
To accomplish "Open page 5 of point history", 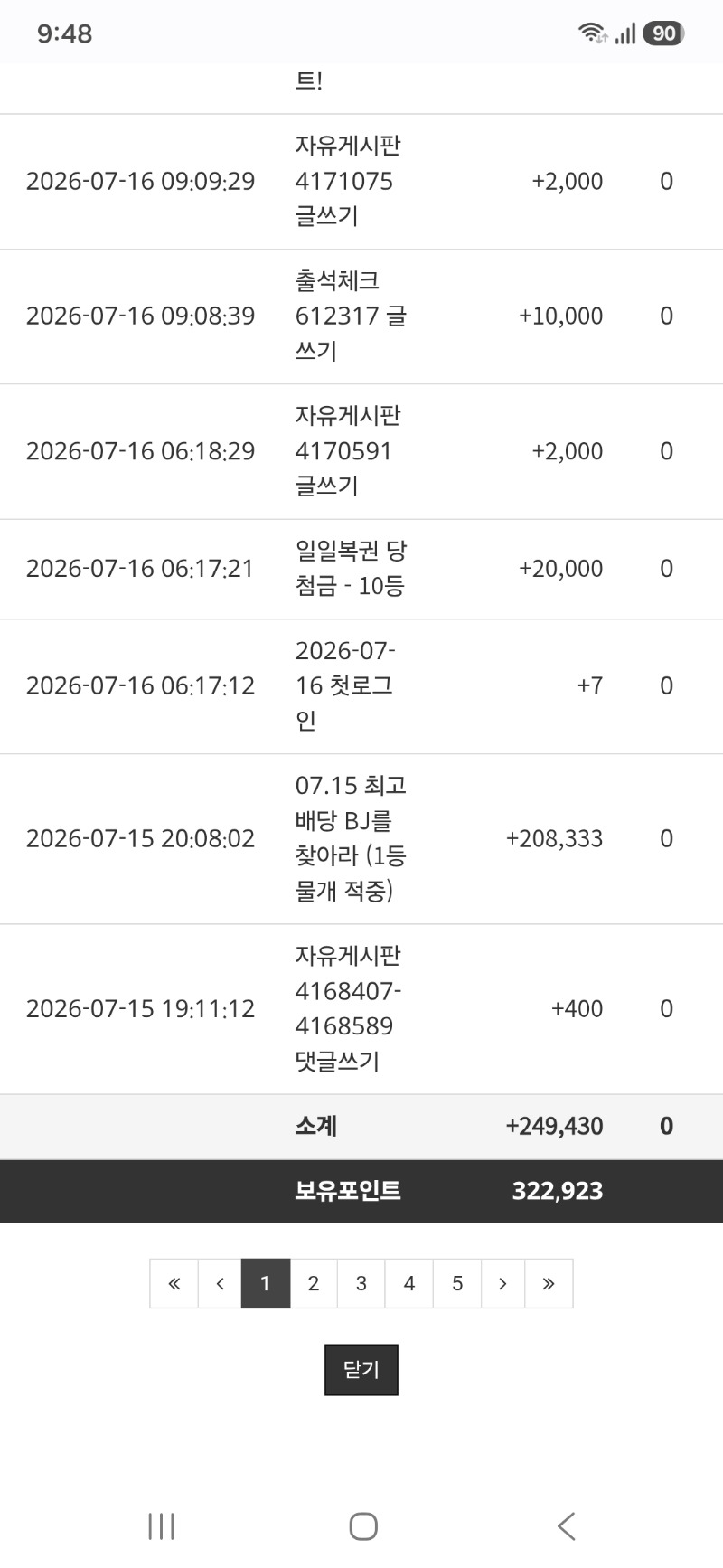I will pos(457,1283).
